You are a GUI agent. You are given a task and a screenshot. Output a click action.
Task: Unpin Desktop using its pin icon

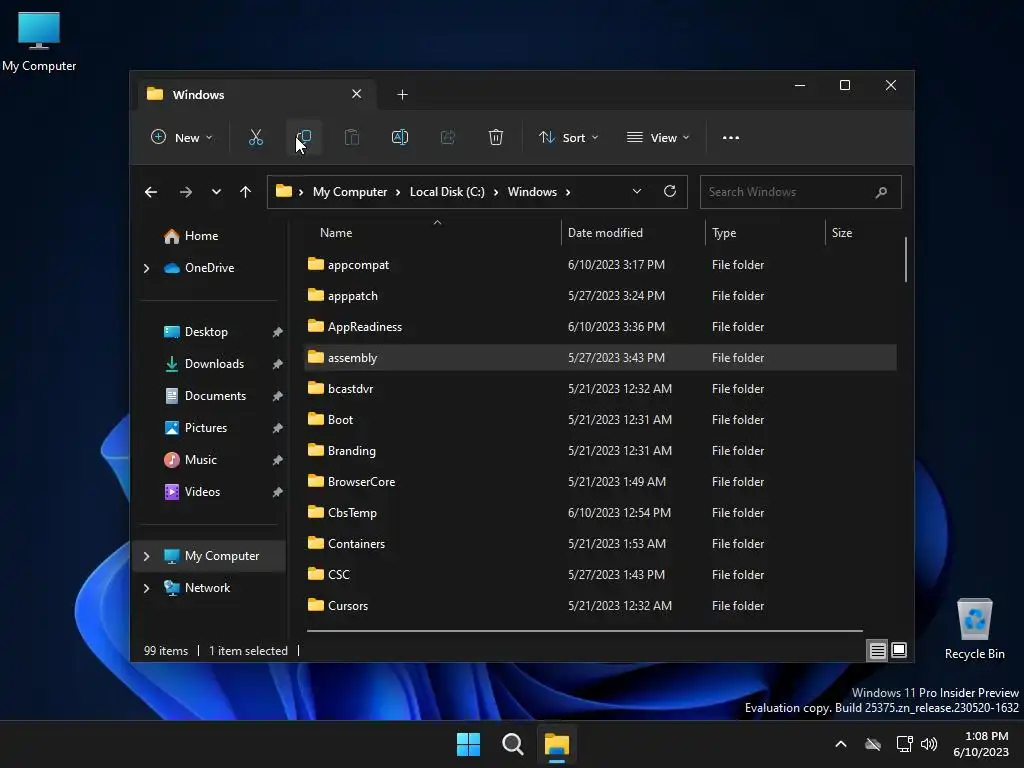(x=277, y=332)
